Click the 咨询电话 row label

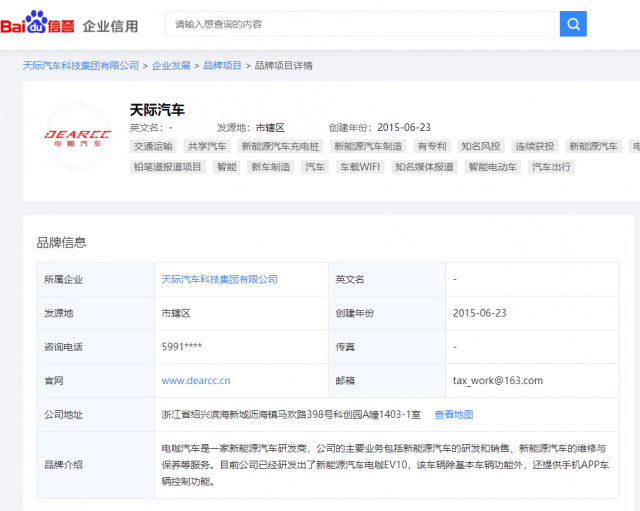pyautogui.click(x=63, y=347)
